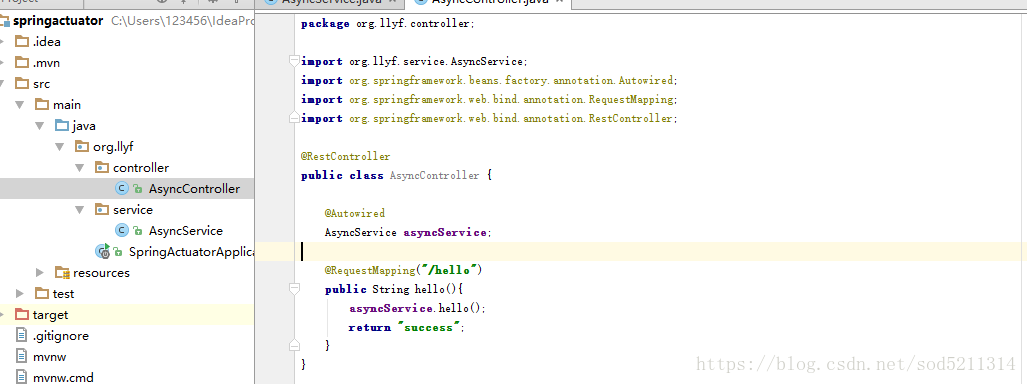Click the 'org.llyf.service.AsyncService' import

[438, 62]
